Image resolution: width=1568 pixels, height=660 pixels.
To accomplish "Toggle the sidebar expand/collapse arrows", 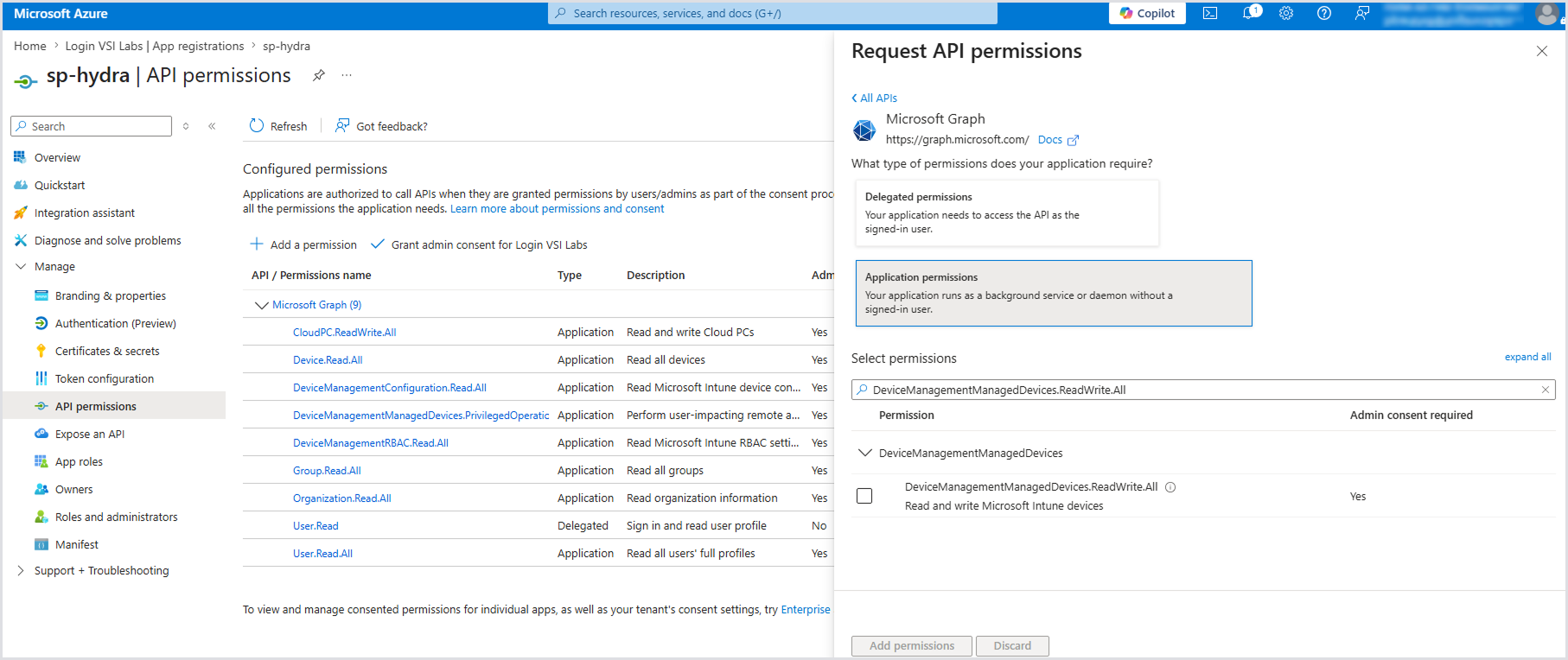I will 186,126.
